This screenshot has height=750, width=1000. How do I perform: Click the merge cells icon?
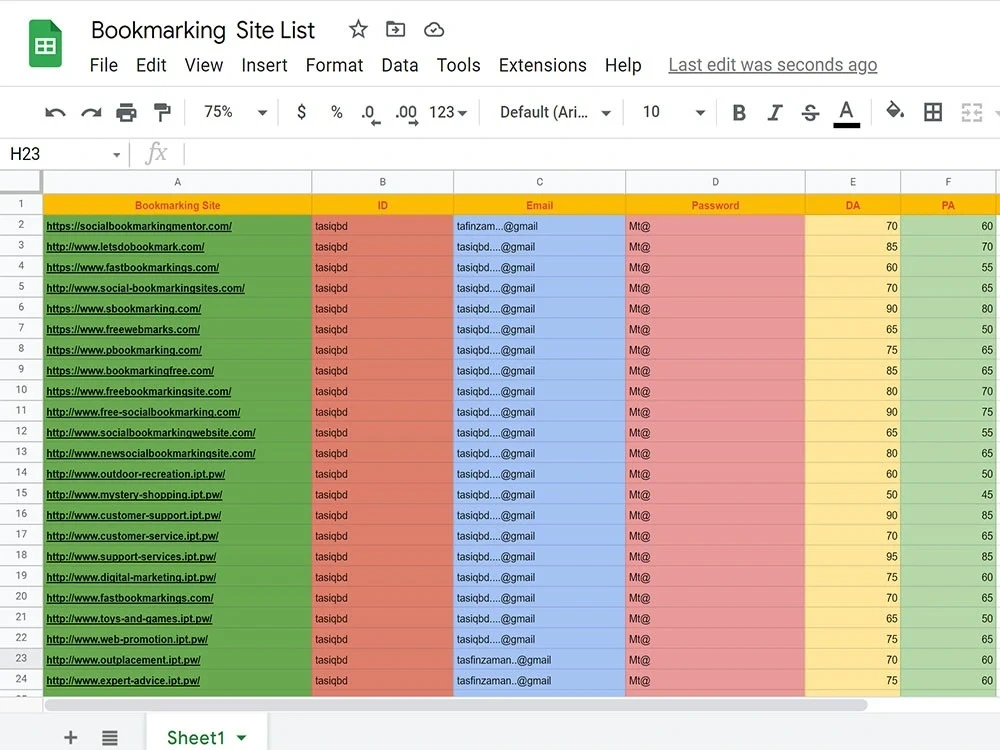[971, 112]
